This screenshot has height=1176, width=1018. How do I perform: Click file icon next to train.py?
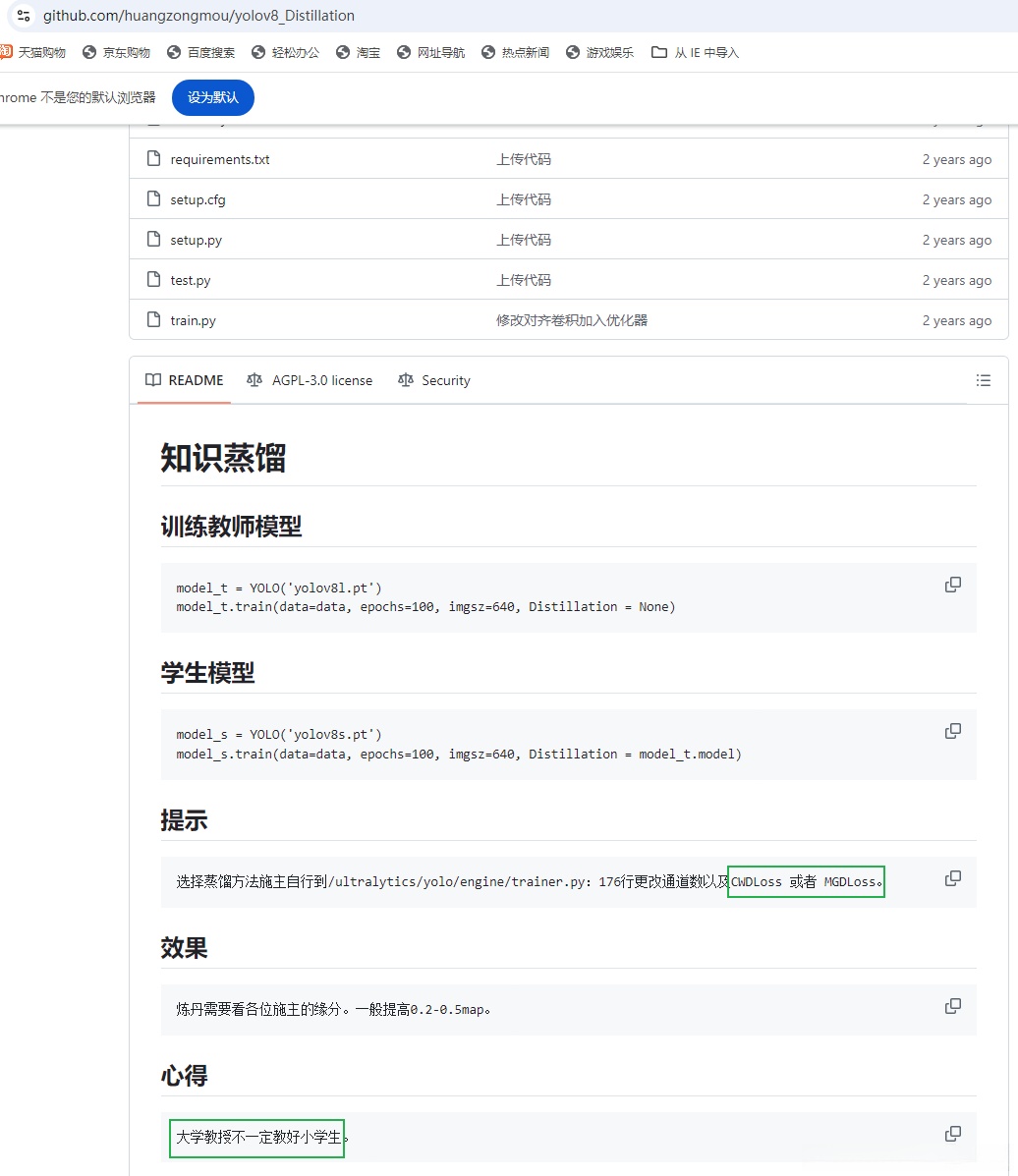(154, 319)
